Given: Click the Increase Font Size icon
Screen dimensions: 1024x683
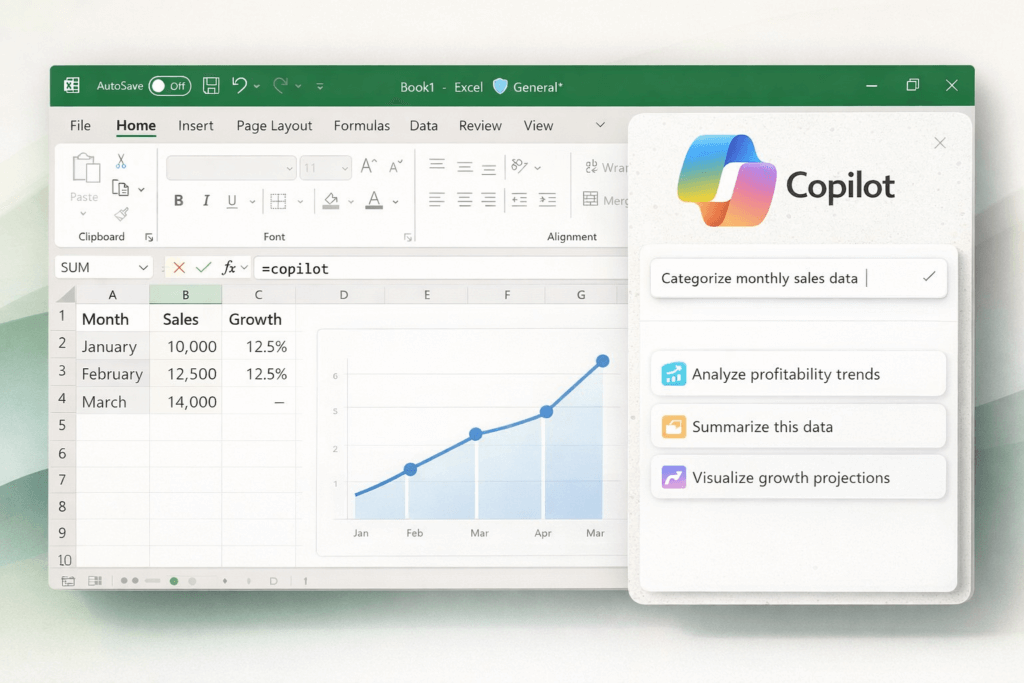Looking at the screenshot, I should tap(369, 165).
